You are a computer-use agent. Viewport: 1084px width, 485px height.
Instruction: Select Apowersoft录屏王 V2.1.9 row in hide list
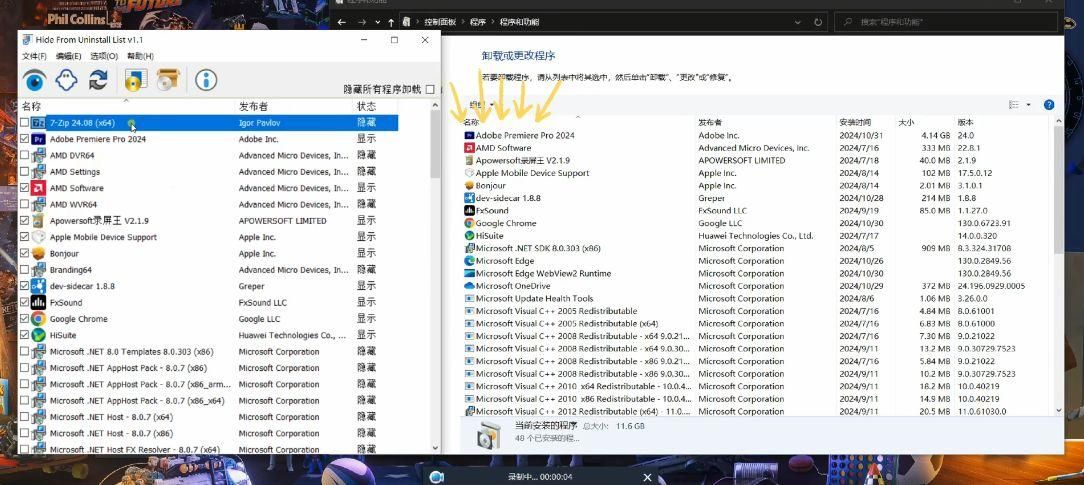[209, 220]
